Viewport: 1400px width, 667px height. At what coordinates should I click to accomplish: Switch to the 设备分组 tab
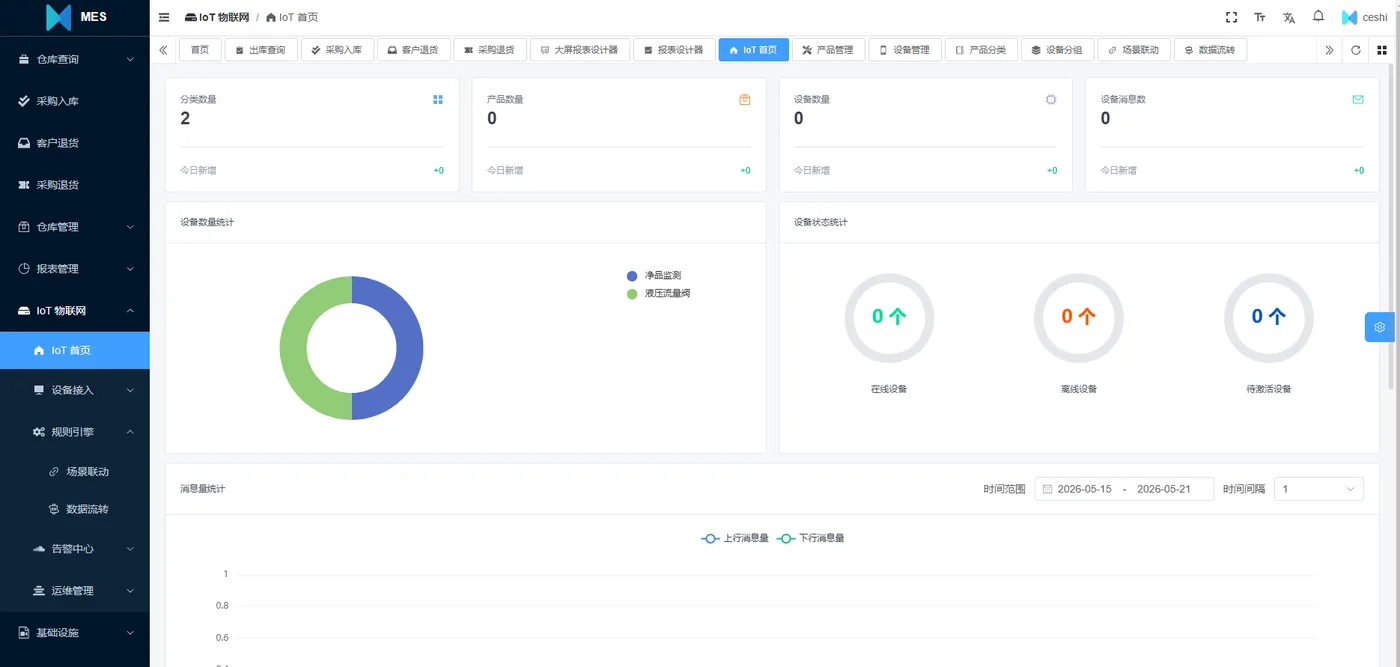1057,50
